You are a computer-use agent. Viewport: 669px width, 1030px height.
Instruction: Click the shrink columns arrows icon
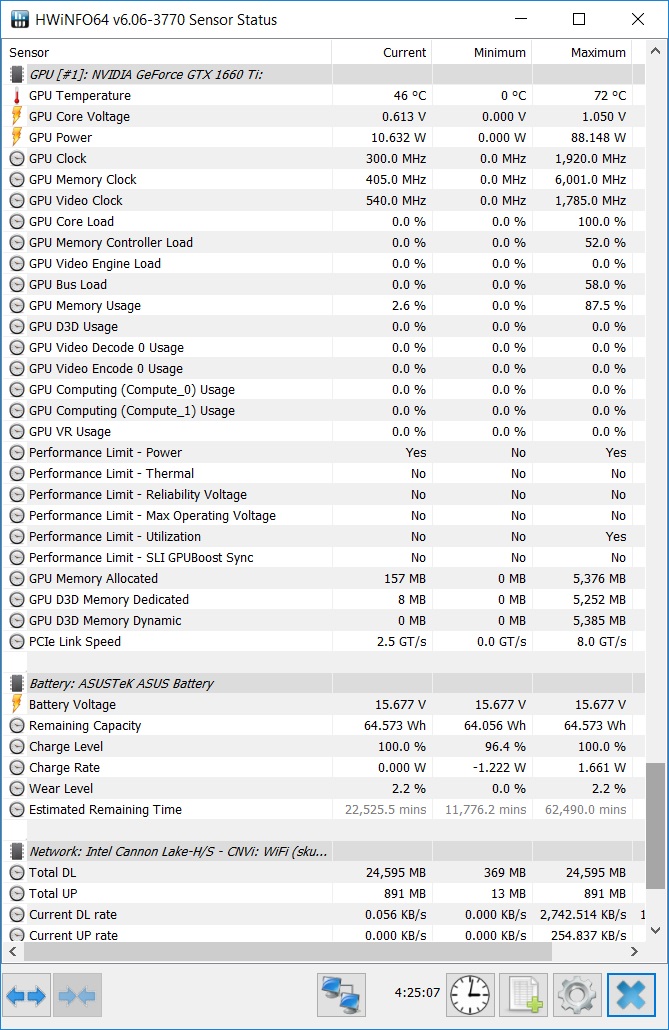click(77, 996)
